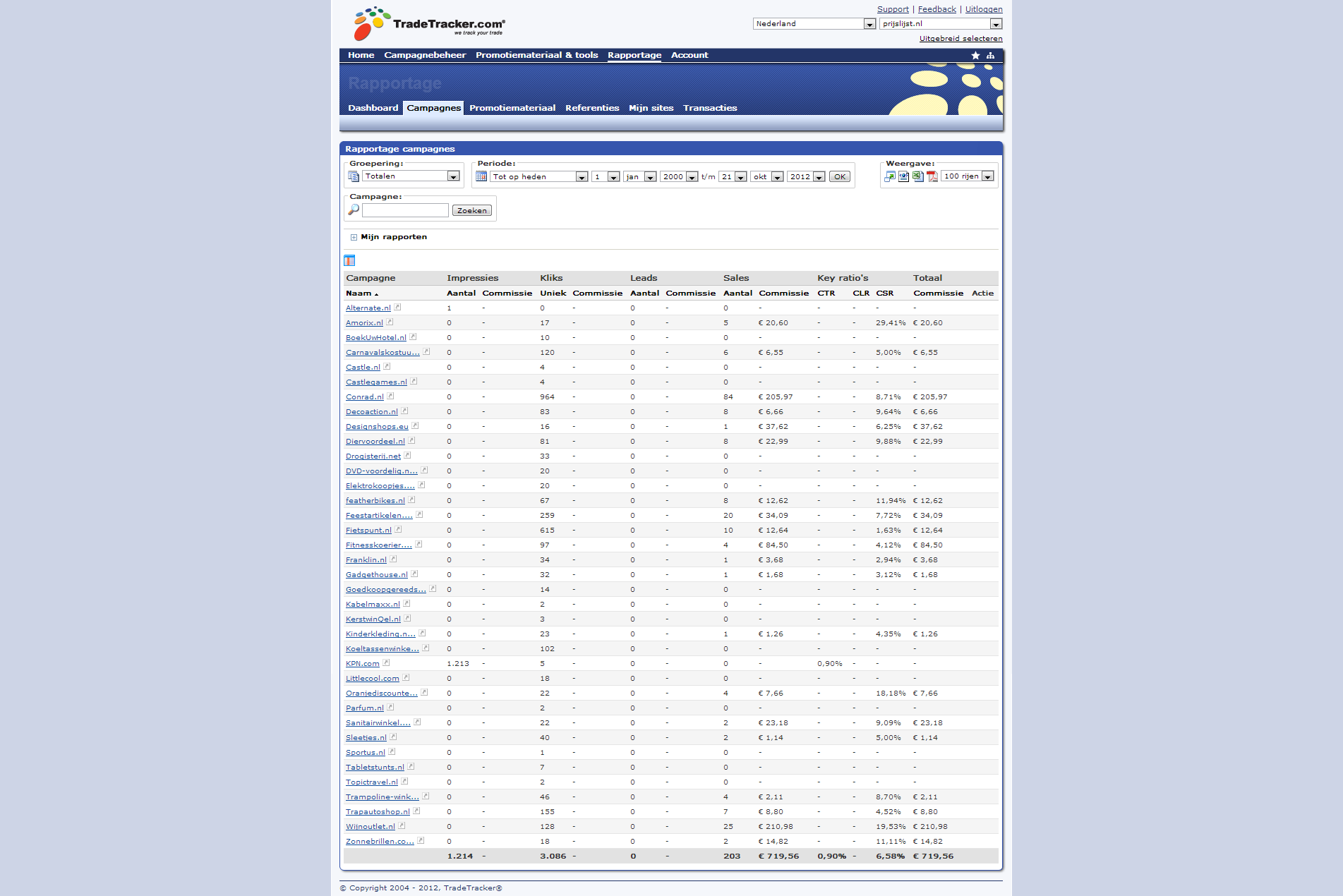Open info icon next to Drogisterij.net
Screen dimensions: 1343x896
pyautogui.click(x=407, y=455)
